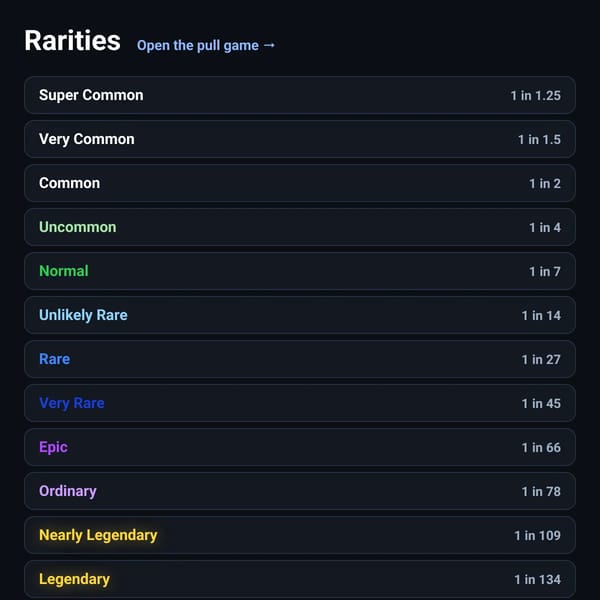Click the Legendary rarity row
This screenshot has width=600, height=600.
tap(300, 579)
